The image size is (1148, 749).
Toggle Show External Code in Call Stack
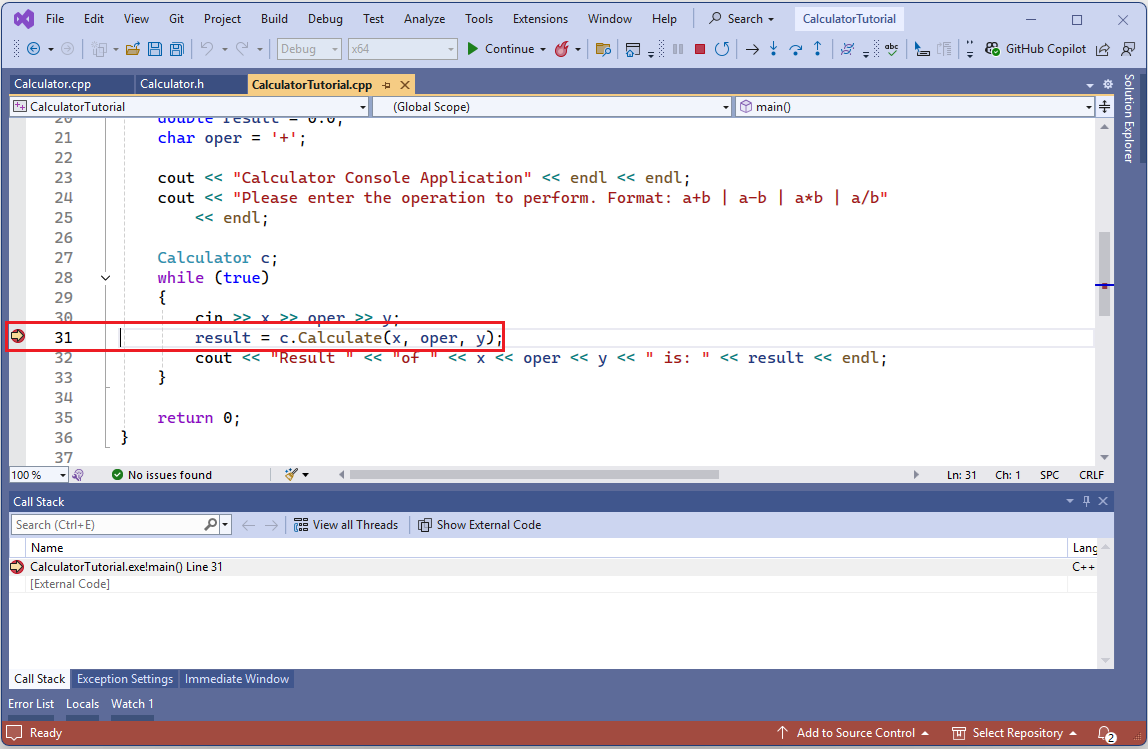(x=480, y=525)
